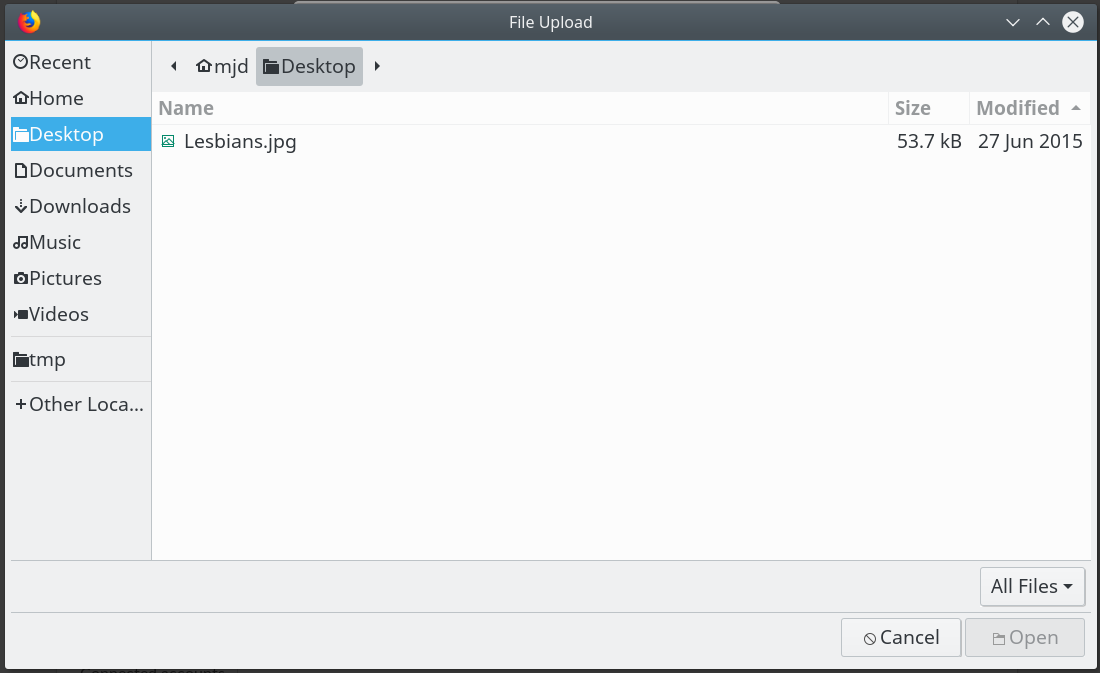
Task: Open the Documents folder in sidebar
Action: click(81, 171)
